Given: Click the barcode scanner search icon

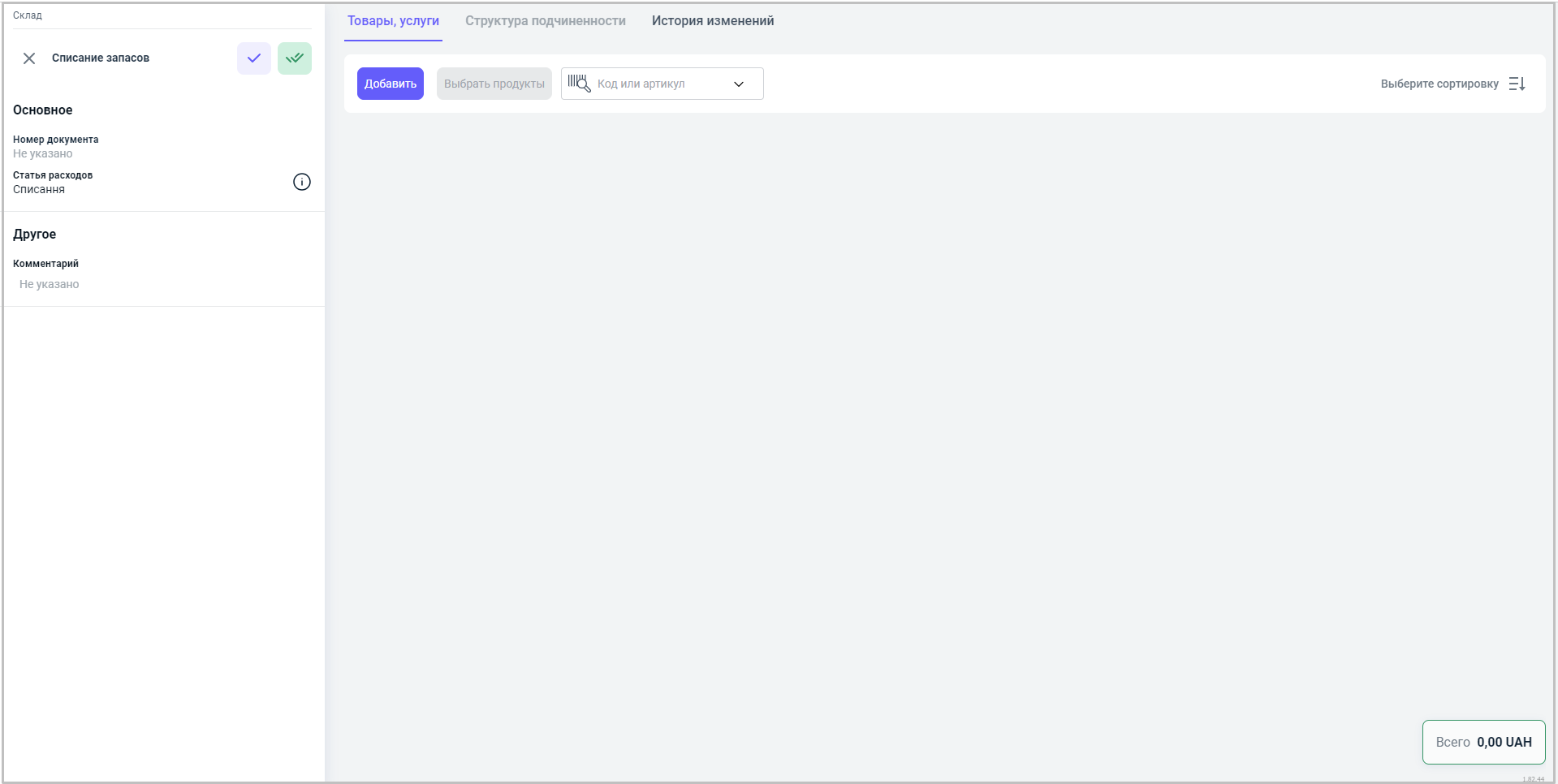Looking at the screenshot, I should click(x=579, y=84).
